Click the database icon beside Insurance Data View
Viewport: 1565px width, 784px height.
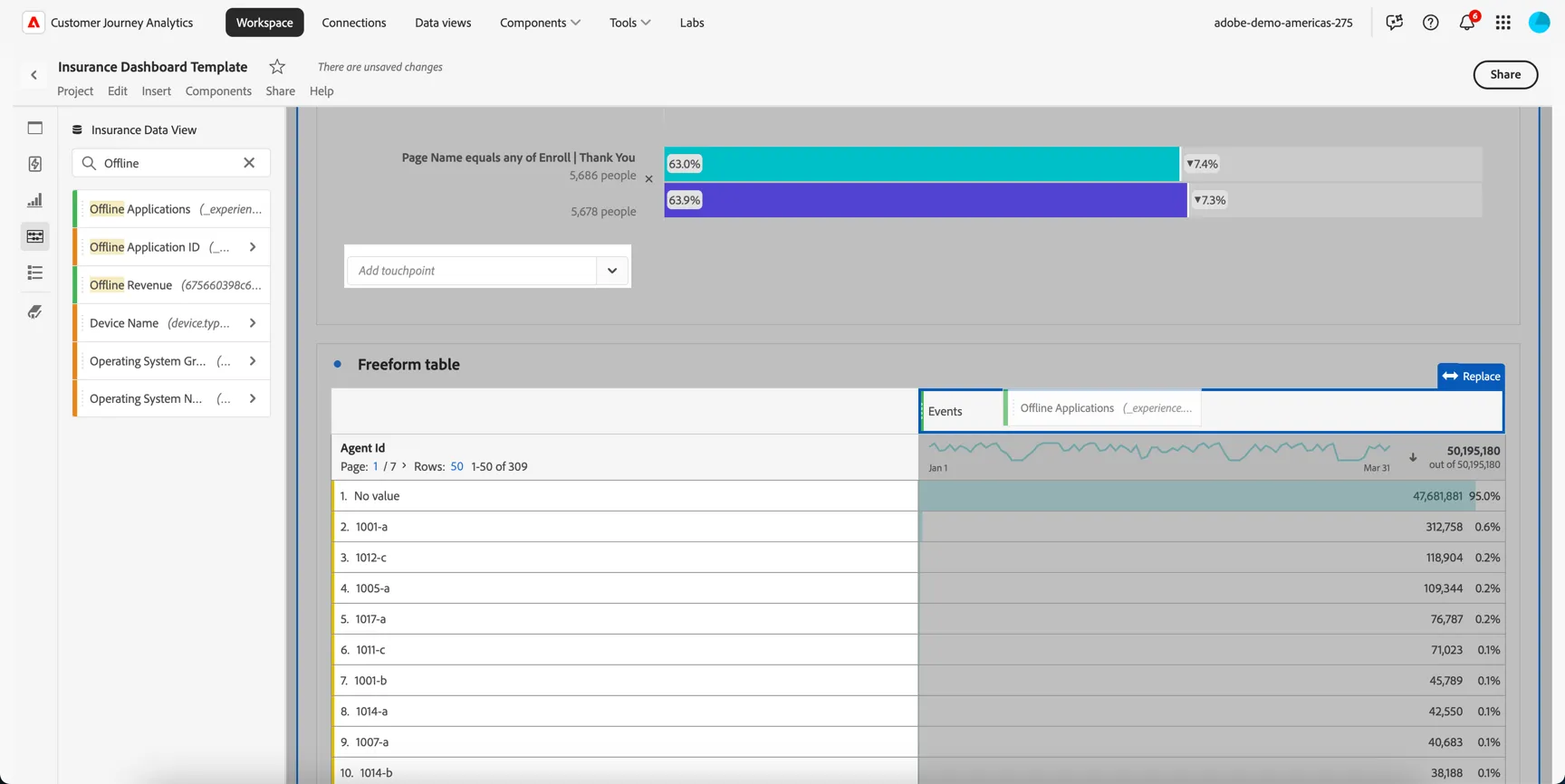[x=77, y=129]
